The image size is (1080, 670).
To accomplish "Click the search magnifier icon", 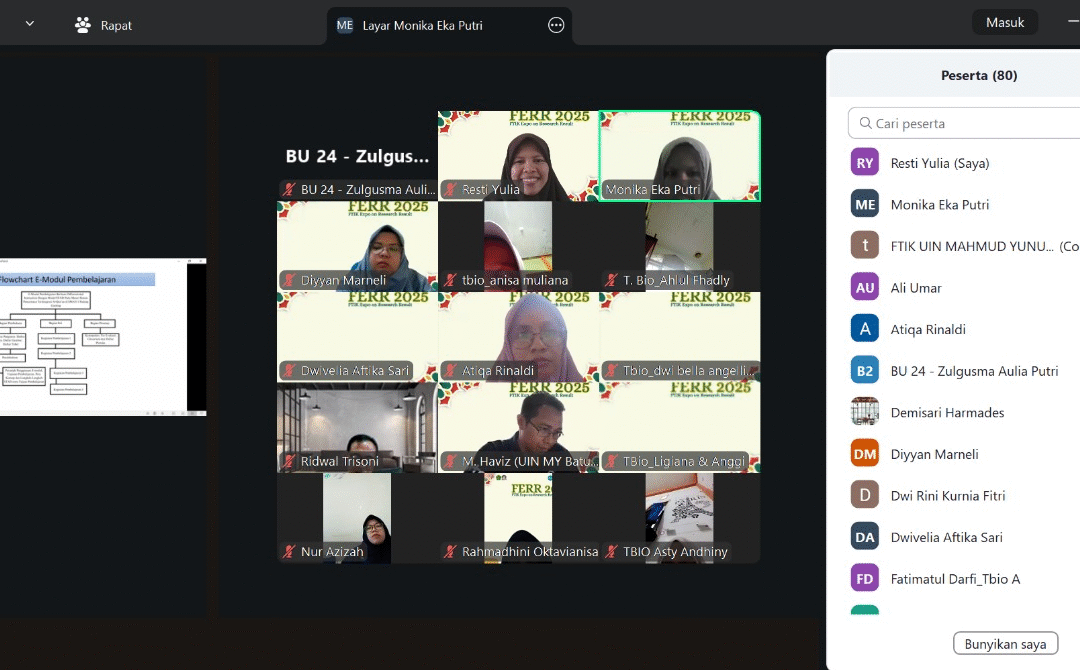I will click(x=863, y=123).
